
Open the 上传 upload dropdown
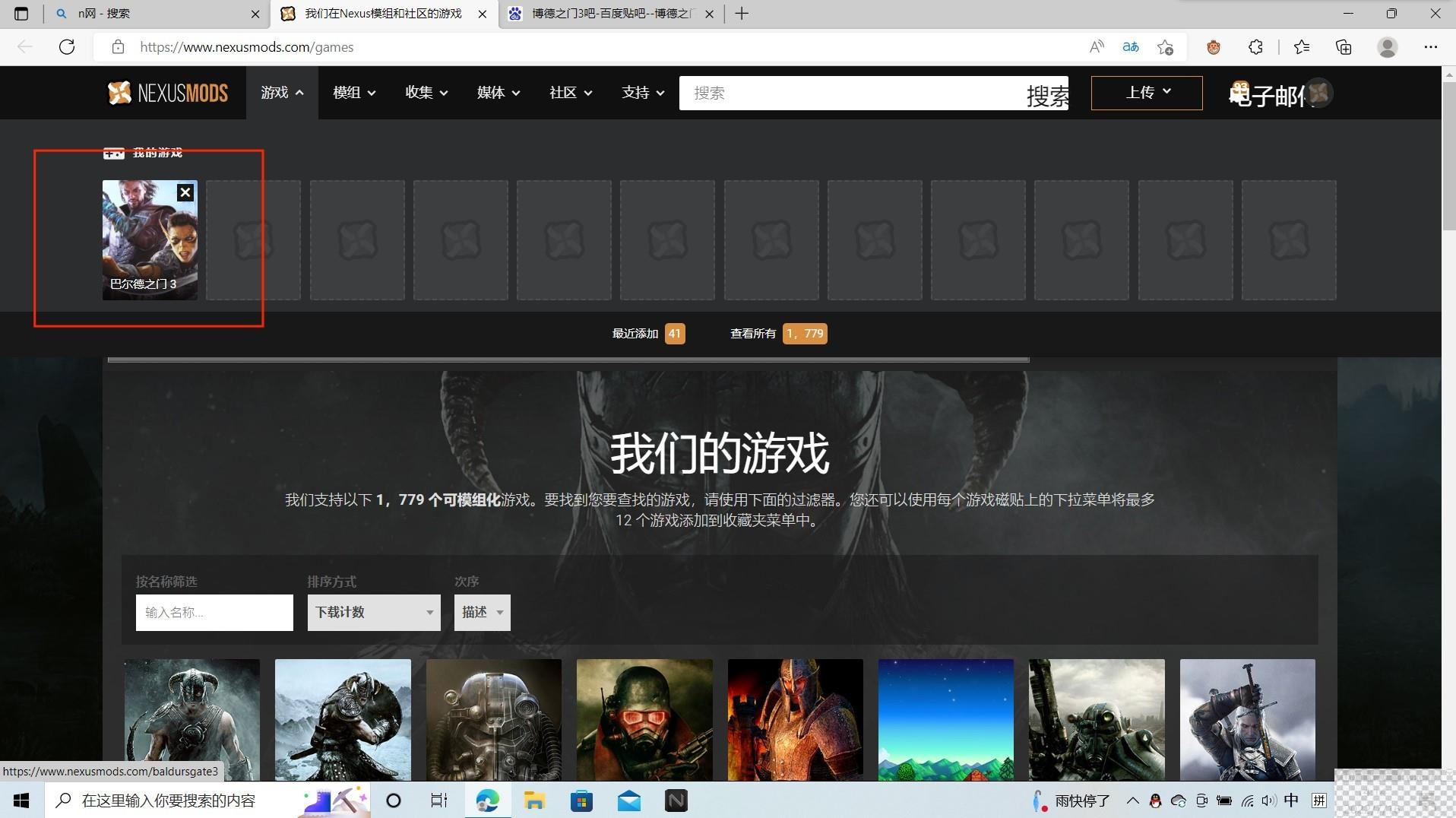[x=1147, y=93]
